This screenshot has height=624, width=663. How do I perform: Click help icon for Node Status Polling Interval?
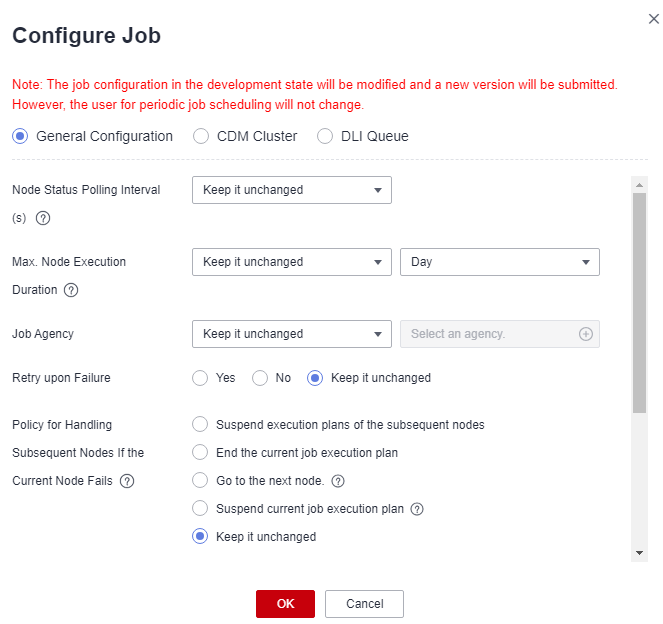(x=43, y=218)
